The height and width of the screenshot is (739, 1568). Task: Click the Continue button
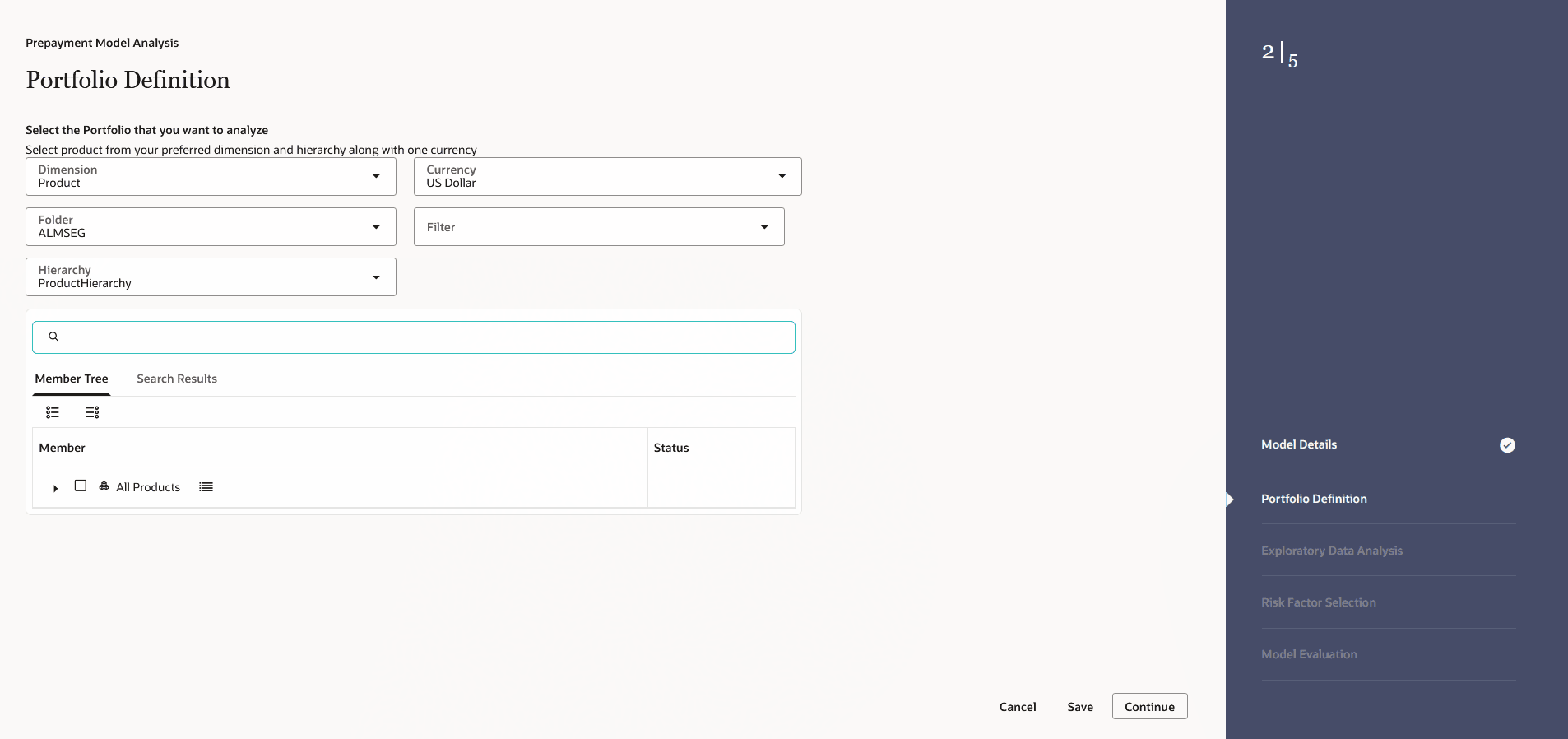(x=1149, y=706)
